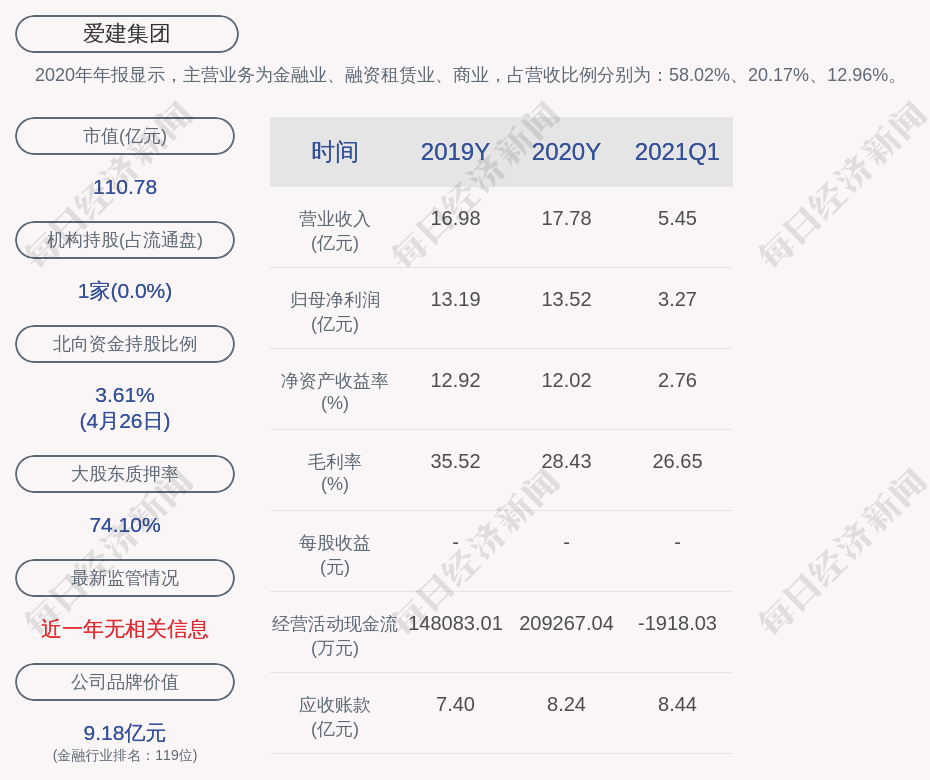This screenshot has width=930, height=780.
Task: Select gross margin value 28.43
Action: click(x=566, y=461)
